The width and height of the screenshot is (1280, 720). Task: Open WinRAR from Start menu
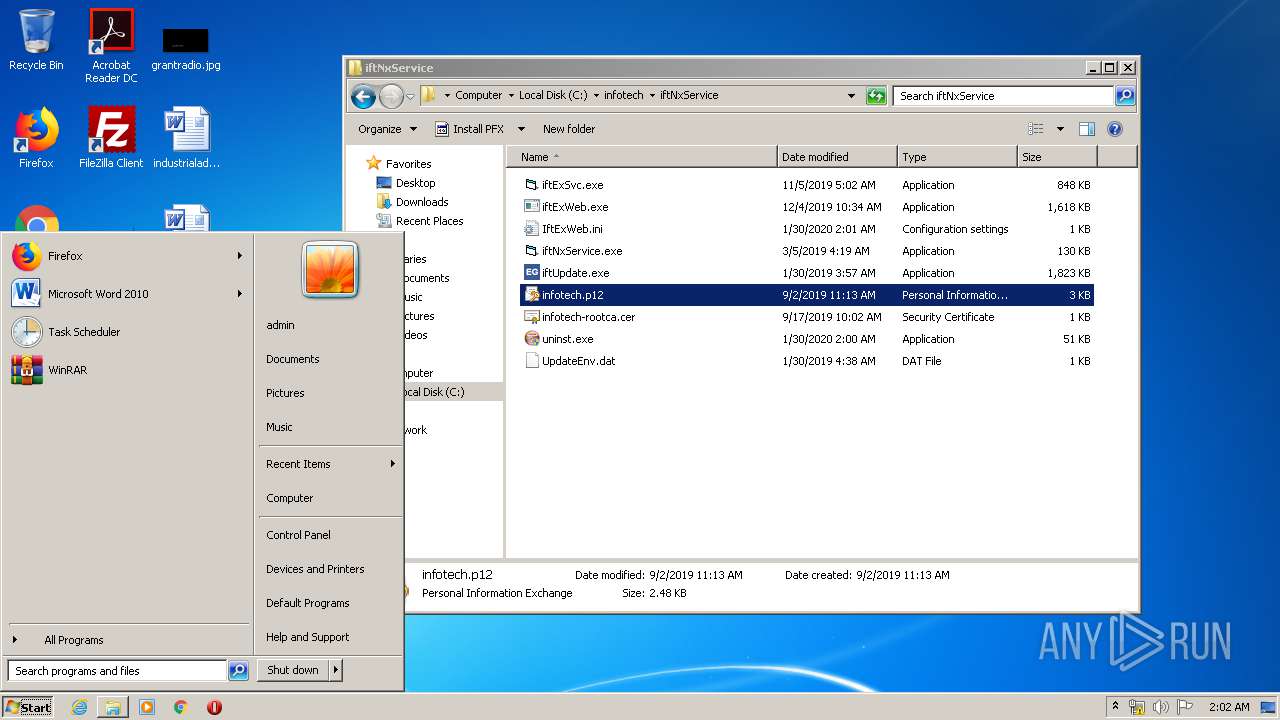[128, 370]
